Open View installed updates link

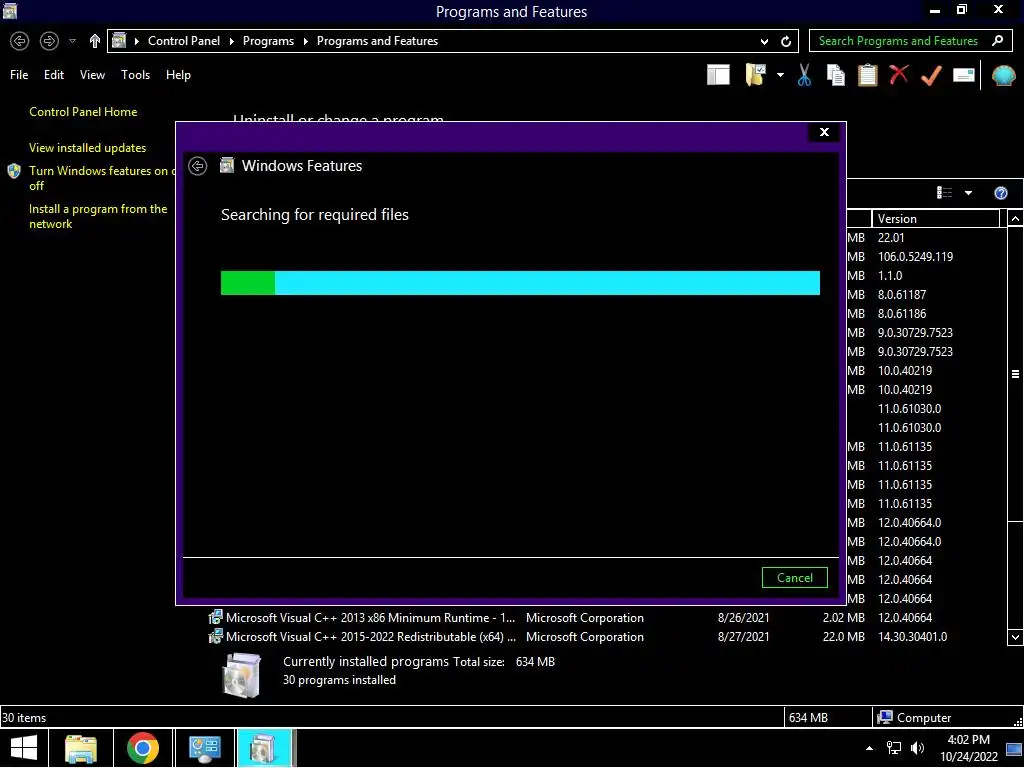tap(88, 148)
